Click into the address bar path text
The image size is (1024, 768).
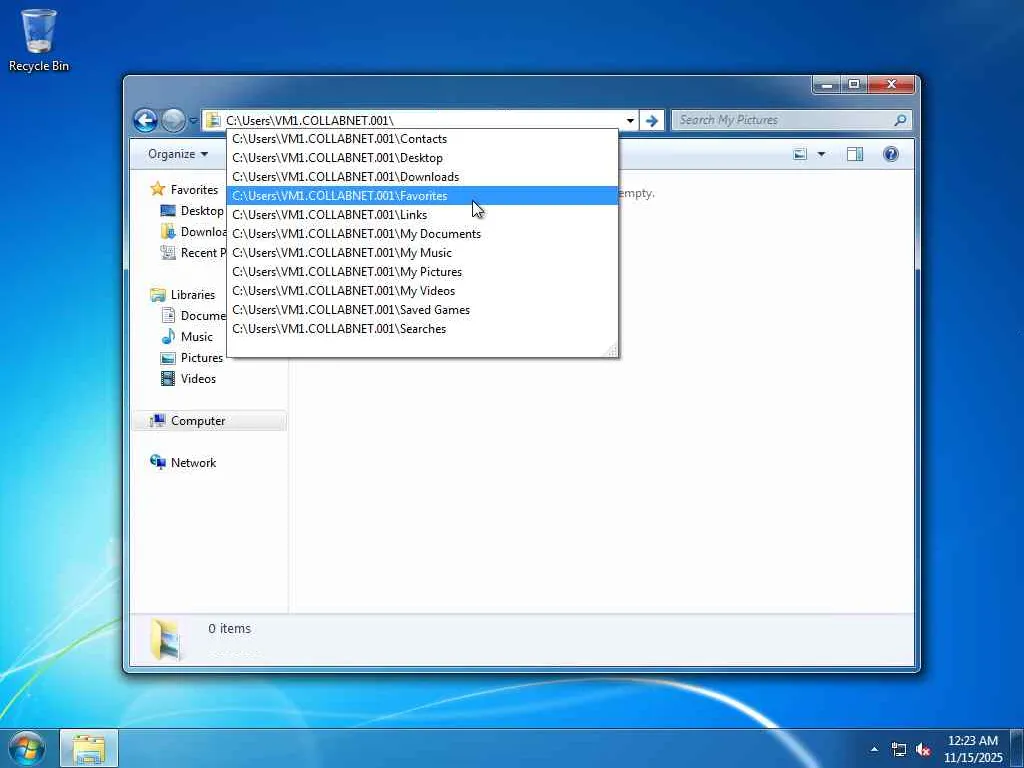(x=310, y=121)
